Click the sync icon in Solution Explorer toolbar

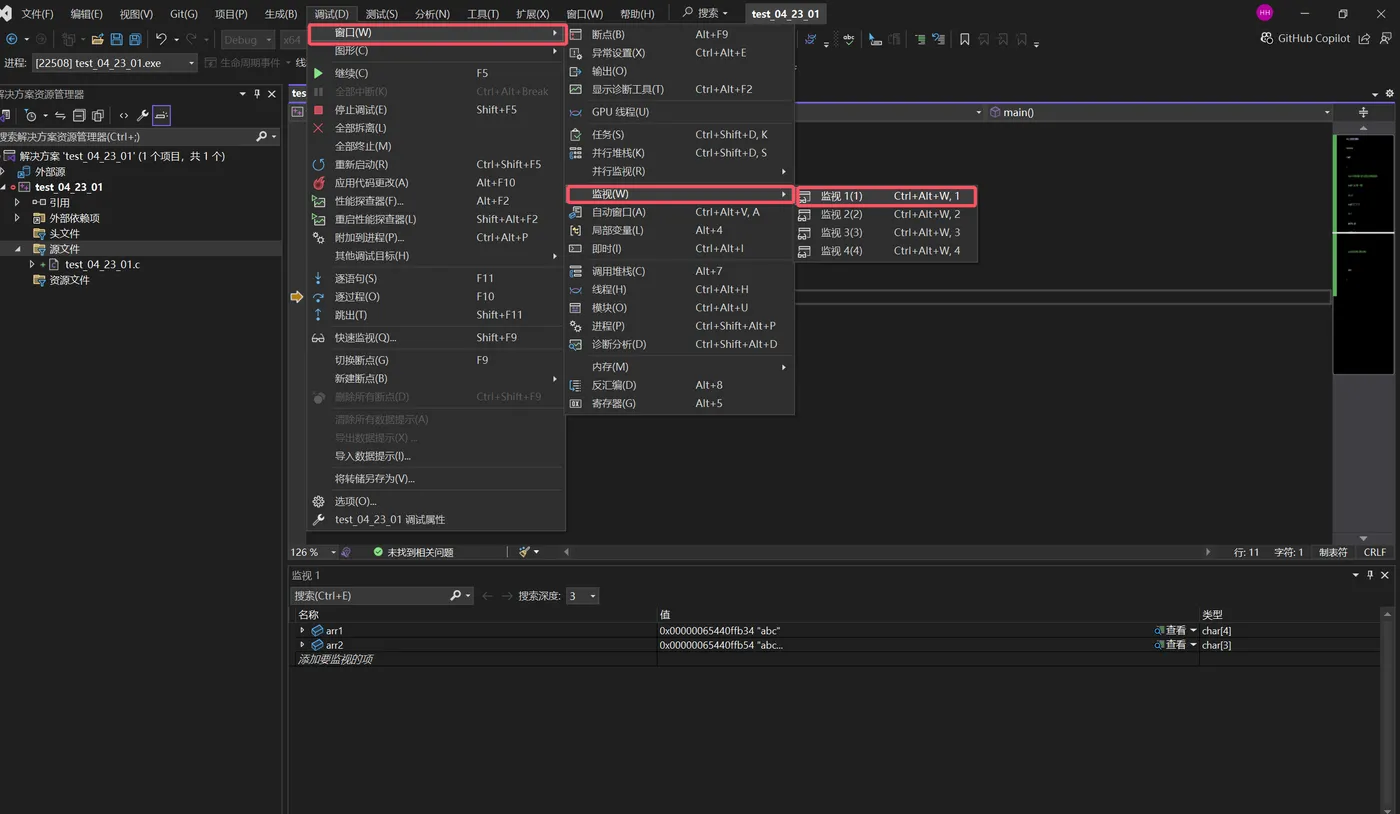coord(60,115)
